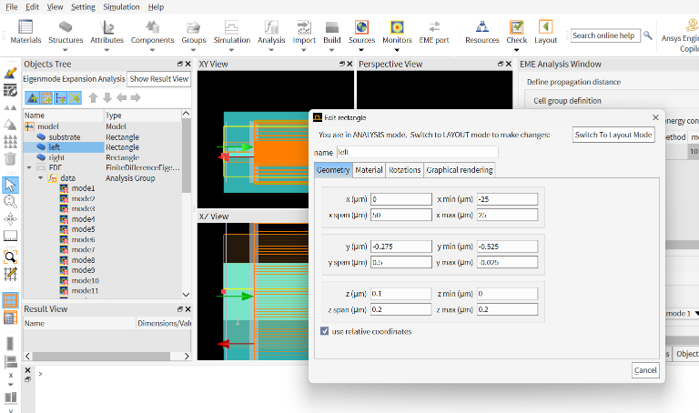Collapse the FDE tree node
This screenshot has height=413, width=699.
(x=29, y=168)
